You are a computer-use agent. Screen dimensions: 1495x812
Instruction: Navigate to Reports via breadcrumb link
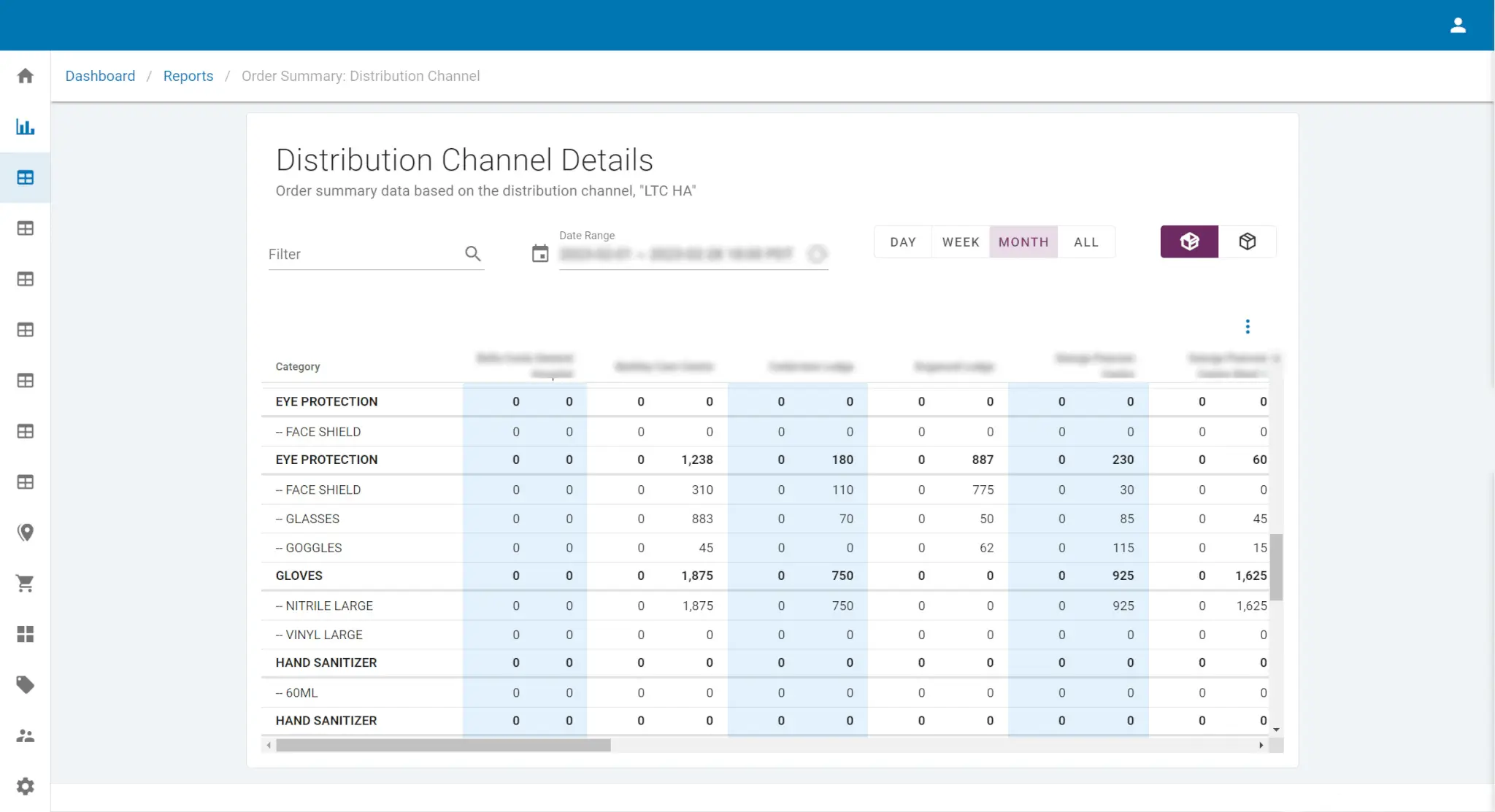coord(188,76)
